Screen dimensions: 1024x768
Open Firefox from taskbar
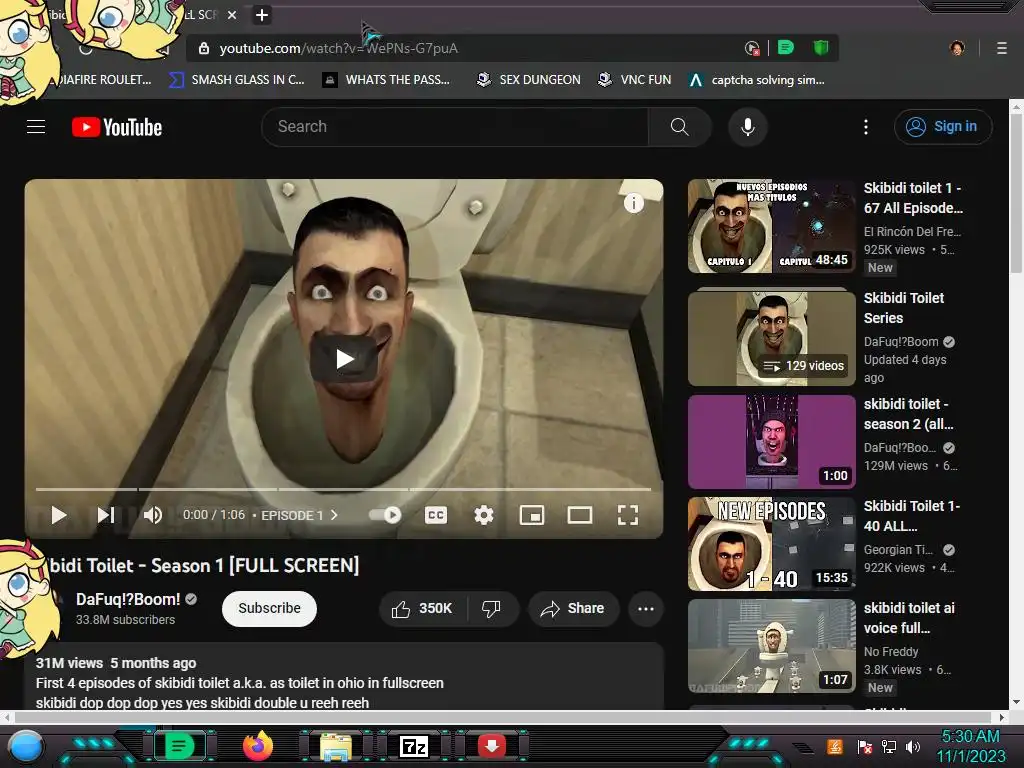(x=257, y=746)
